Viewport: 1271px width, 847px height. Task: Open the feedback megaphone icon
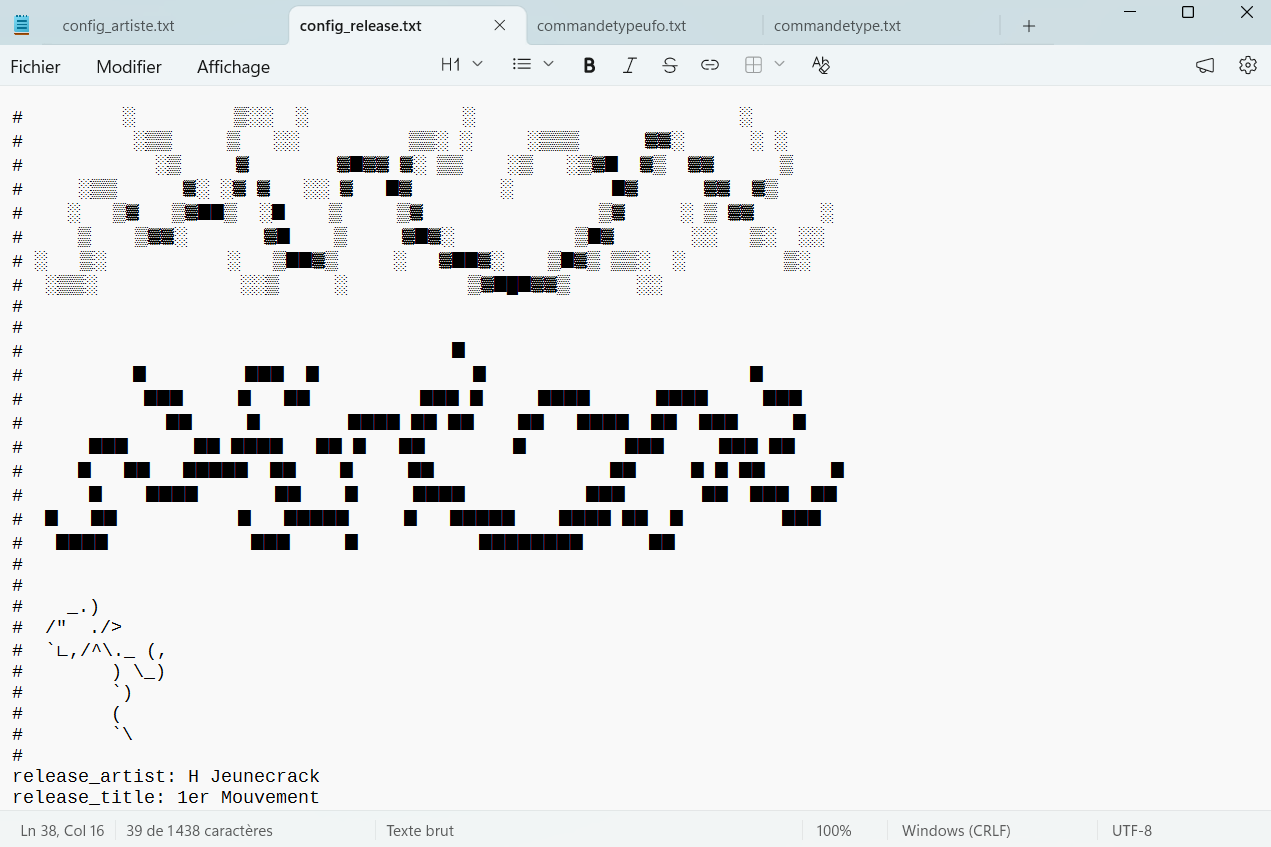click(x=1204, y=64)
